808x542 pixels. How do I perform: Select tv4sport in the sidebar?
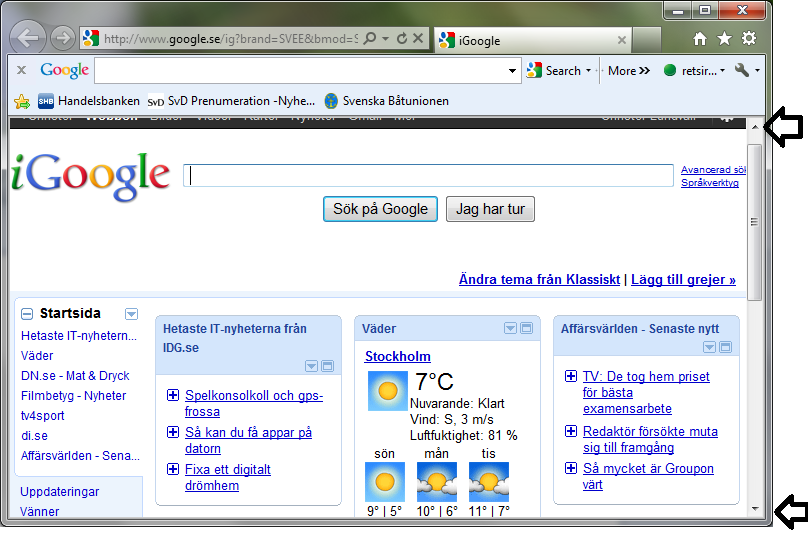43,416
